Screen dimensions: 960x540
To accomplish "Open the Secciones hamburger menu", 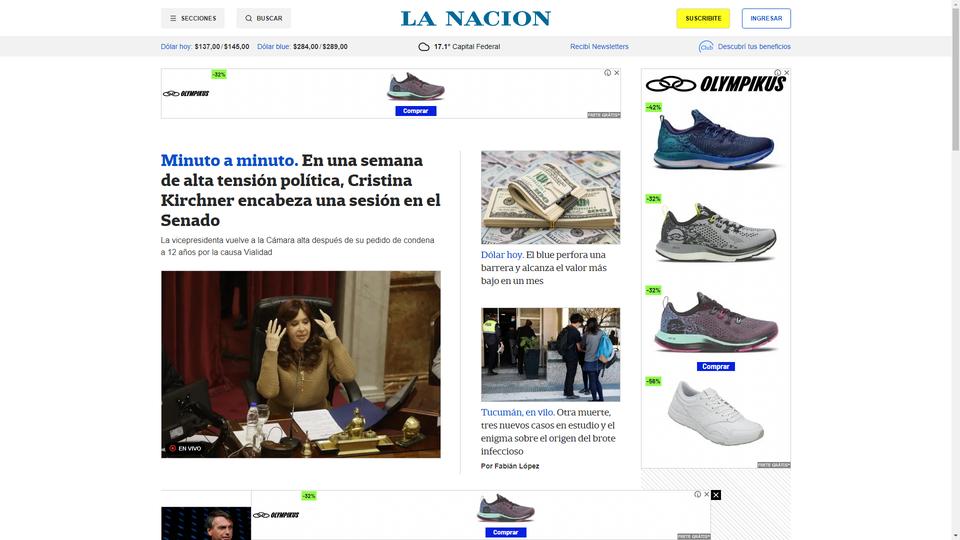I will tap(192, 18).
